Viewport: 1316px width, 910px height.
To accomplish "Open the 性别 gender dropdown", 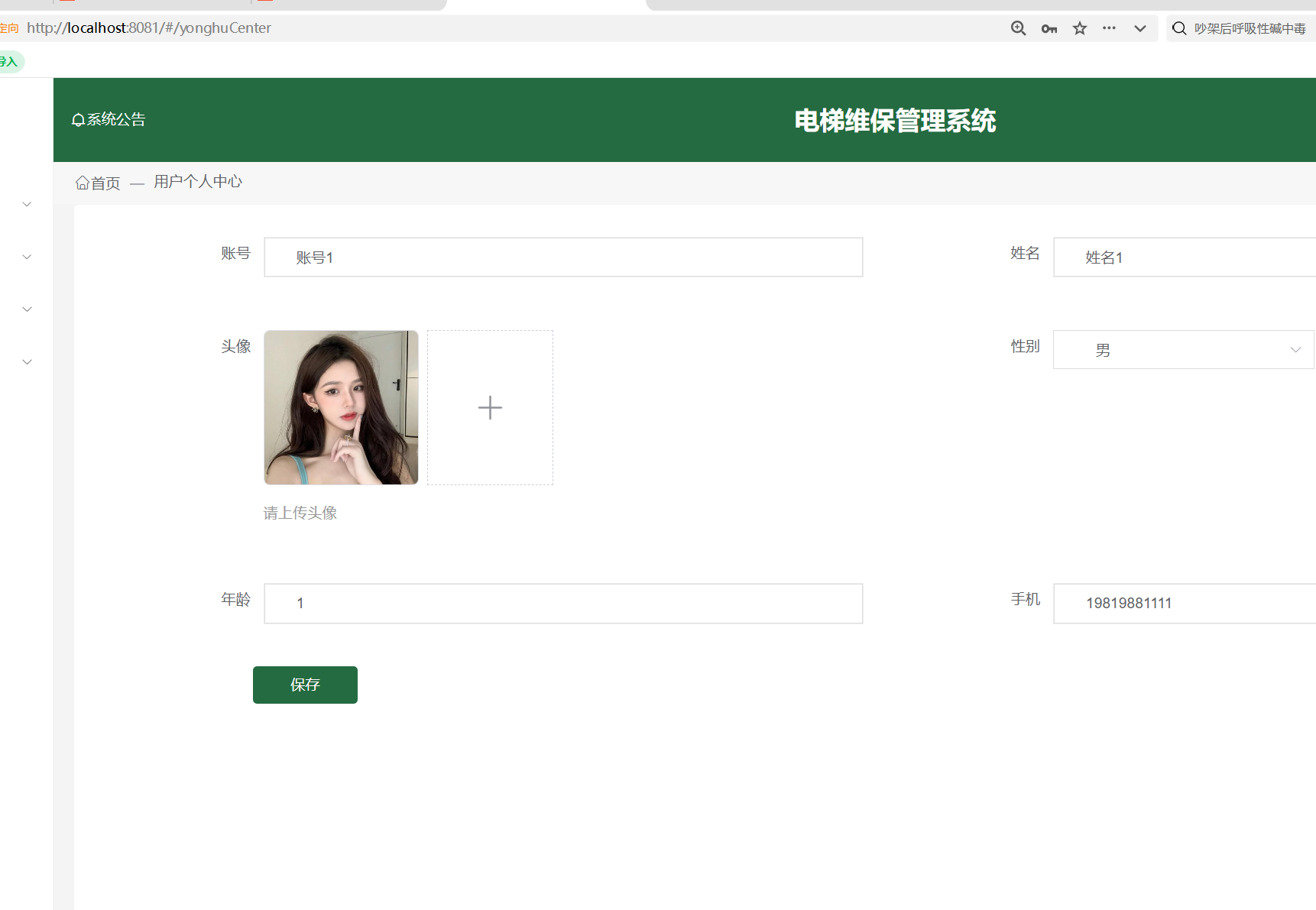I will coord(1183,350).
